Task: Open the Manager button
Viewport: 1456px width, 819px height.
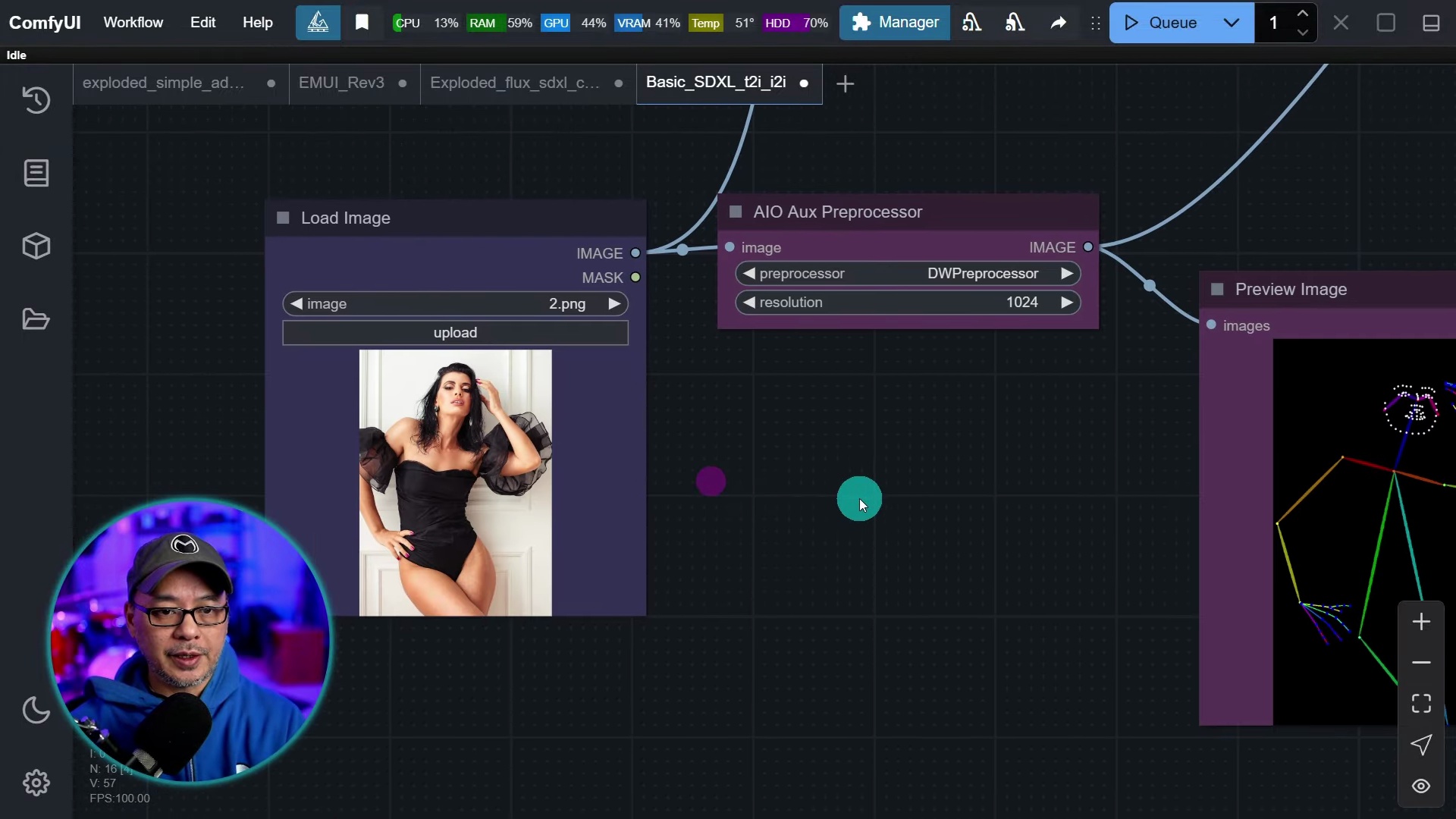Action: click(x=894, y=23)
